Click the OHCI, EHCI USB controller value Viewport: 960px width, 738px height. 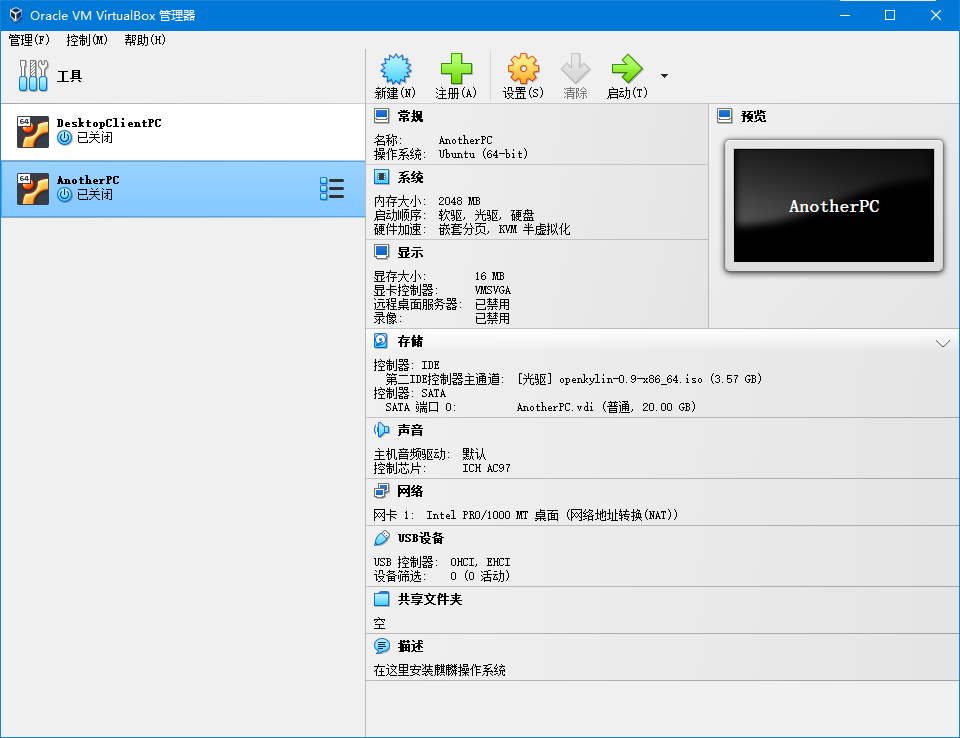coord(480,562)
